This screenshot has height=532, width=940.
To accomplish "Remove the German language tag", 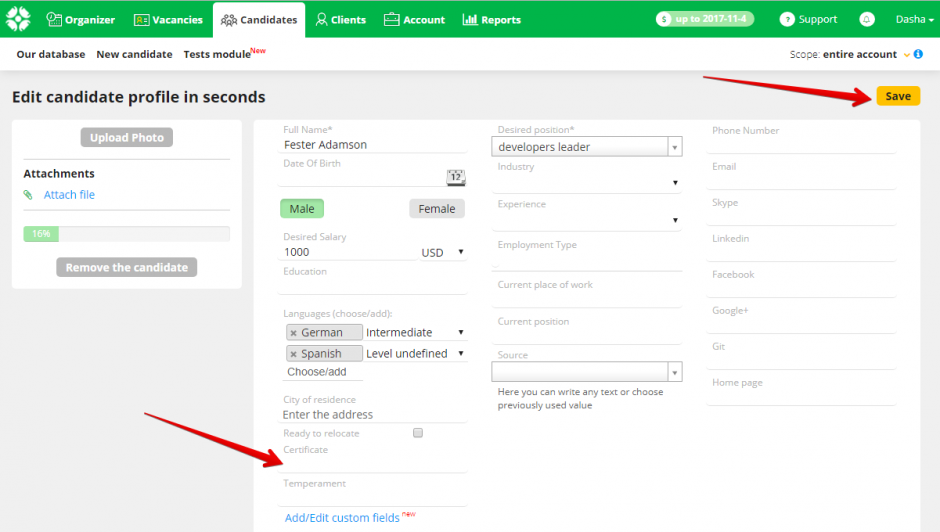I will coord(293,332).
